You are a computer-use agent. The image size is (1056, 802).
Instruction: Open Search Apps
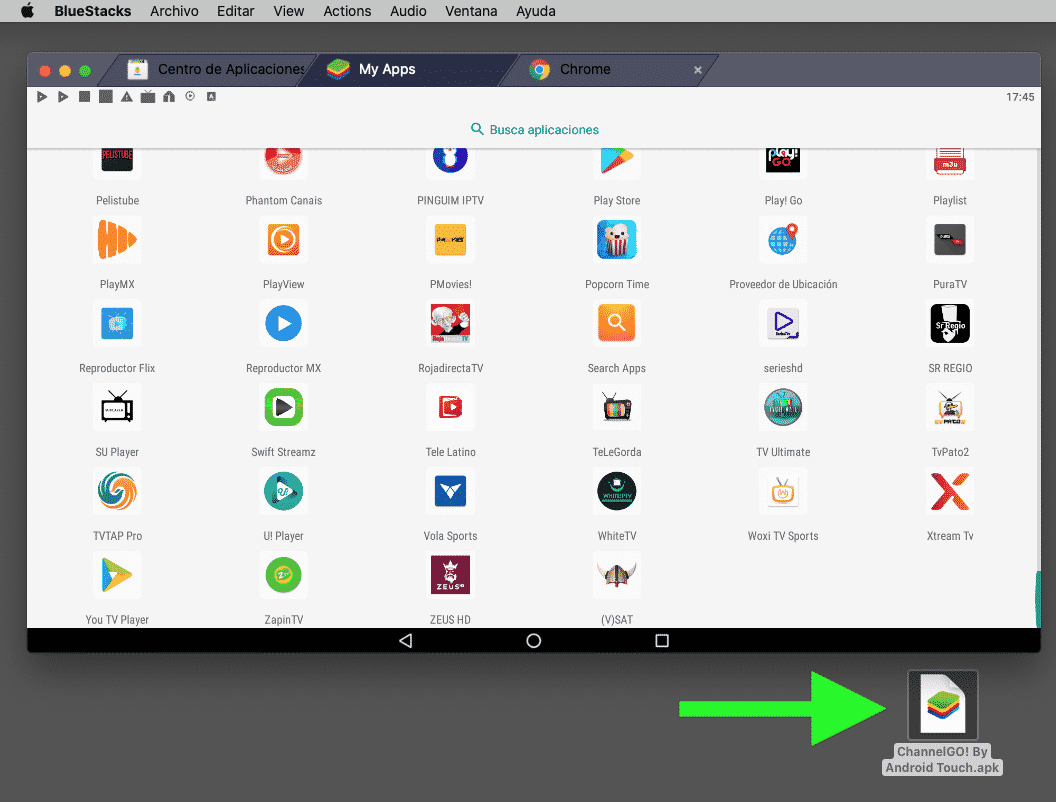pos(616,323)
